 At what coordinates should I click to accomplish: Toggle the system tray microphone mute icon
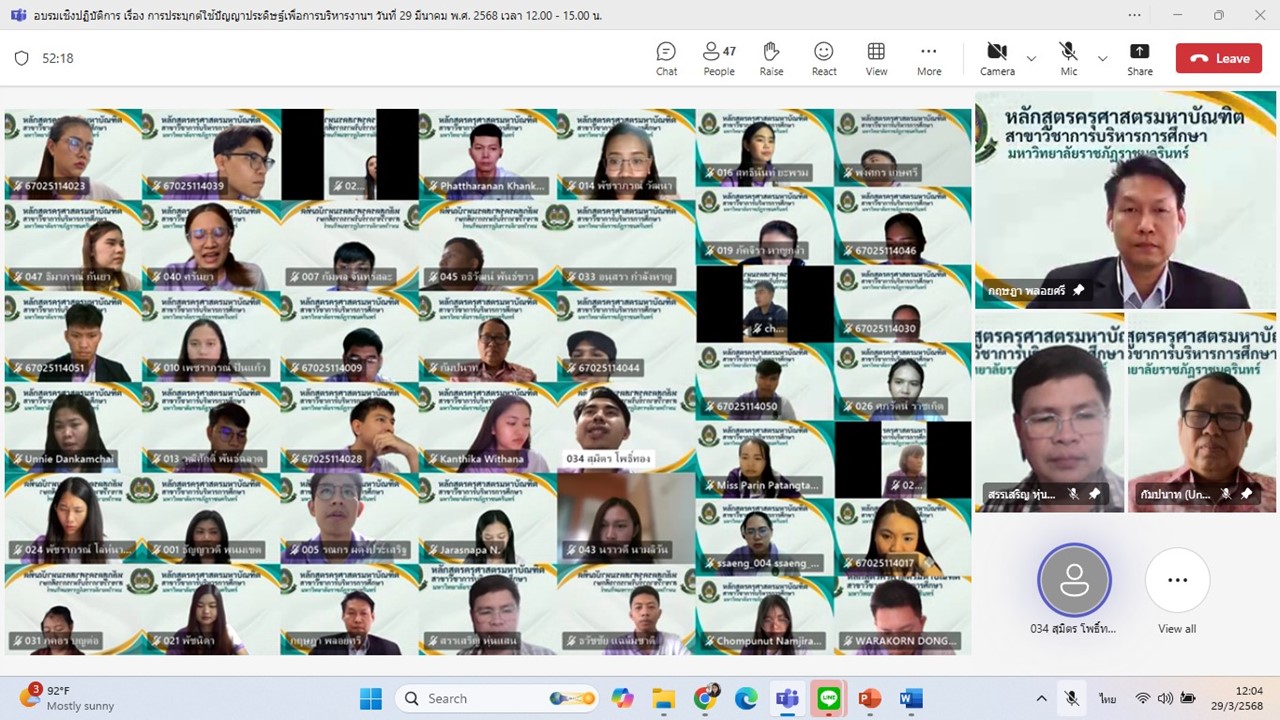(1071, 698)
